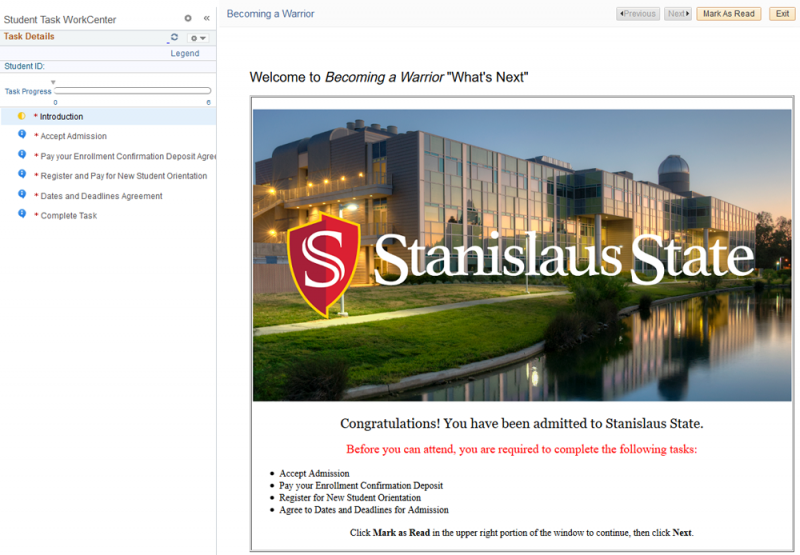Click the Next button
The image size is (800, 555).
(x=678, y=14)
